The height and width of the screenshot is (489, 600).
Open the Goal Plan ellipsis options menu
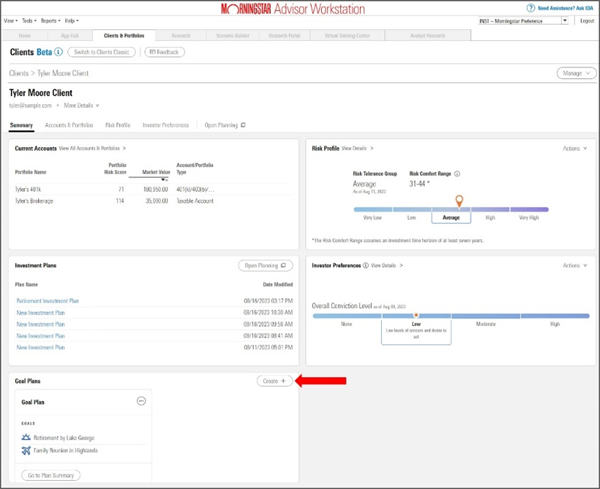[x=141, y=401]
